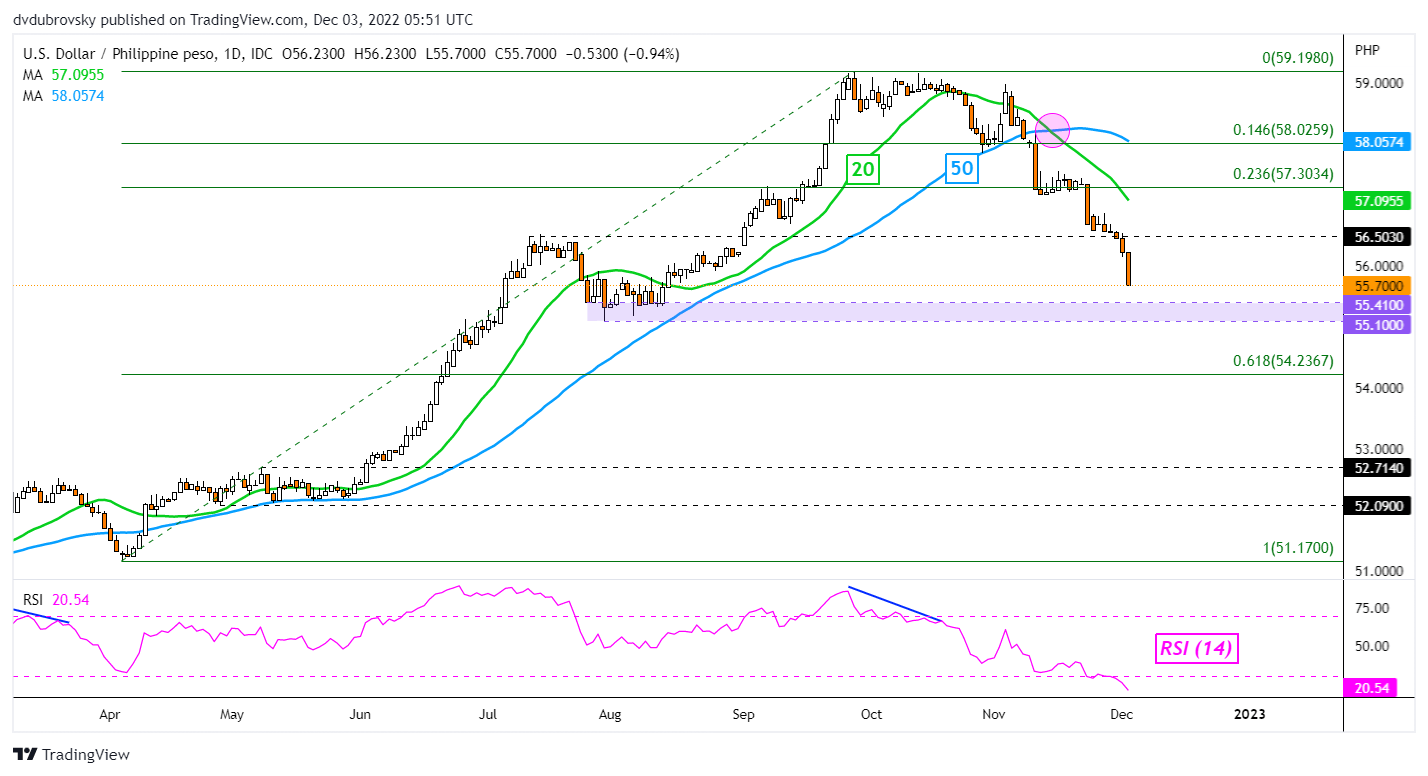The height and width of the screenshot is (776, 1428).
Task: Click the Jul date axis label
Action: pyautogui.click(x=487, y=714)
